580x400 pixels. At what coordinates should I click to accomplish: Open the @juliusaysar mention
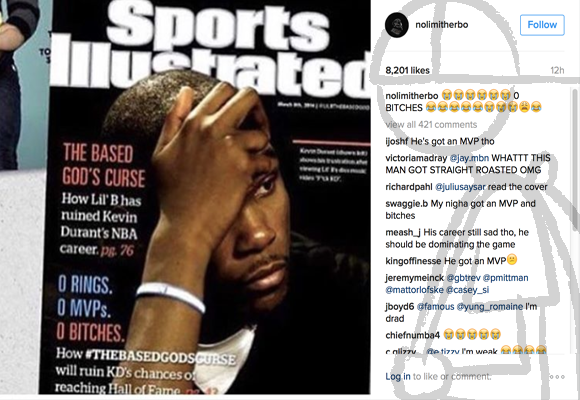click(x=460, y=187)
